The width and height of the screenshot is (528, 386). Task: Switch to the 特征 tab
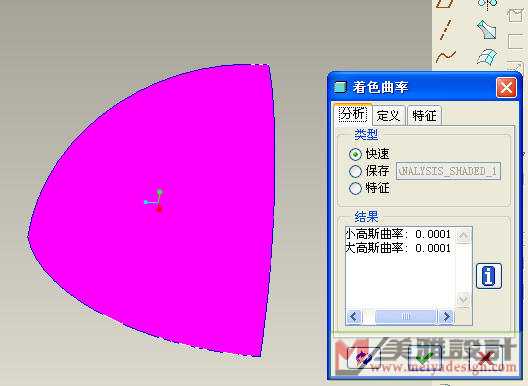pos(424,116)
